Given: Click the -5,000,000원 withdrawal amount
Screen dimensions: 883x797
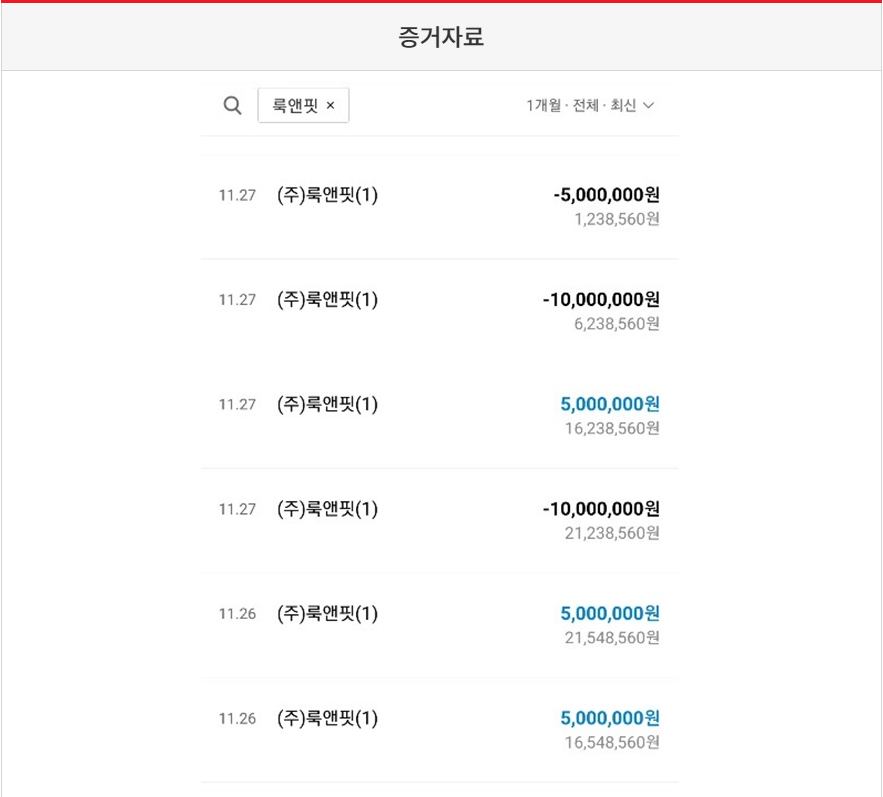Looking at the screenshot, I should coord(606,195).
